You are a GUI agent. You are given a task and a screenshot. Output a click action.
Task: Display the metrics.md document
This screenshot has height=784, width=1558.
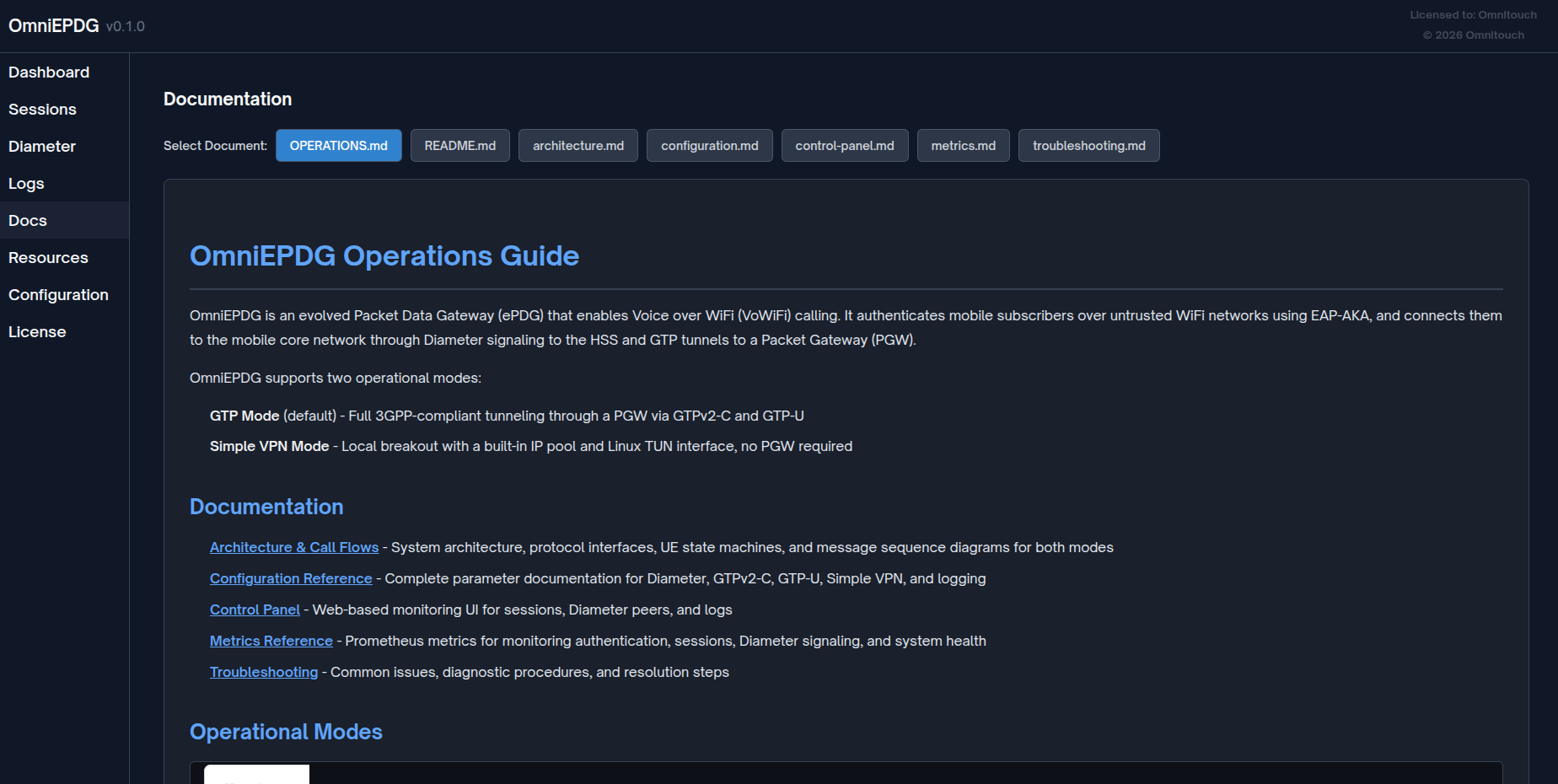coord(963,146)
